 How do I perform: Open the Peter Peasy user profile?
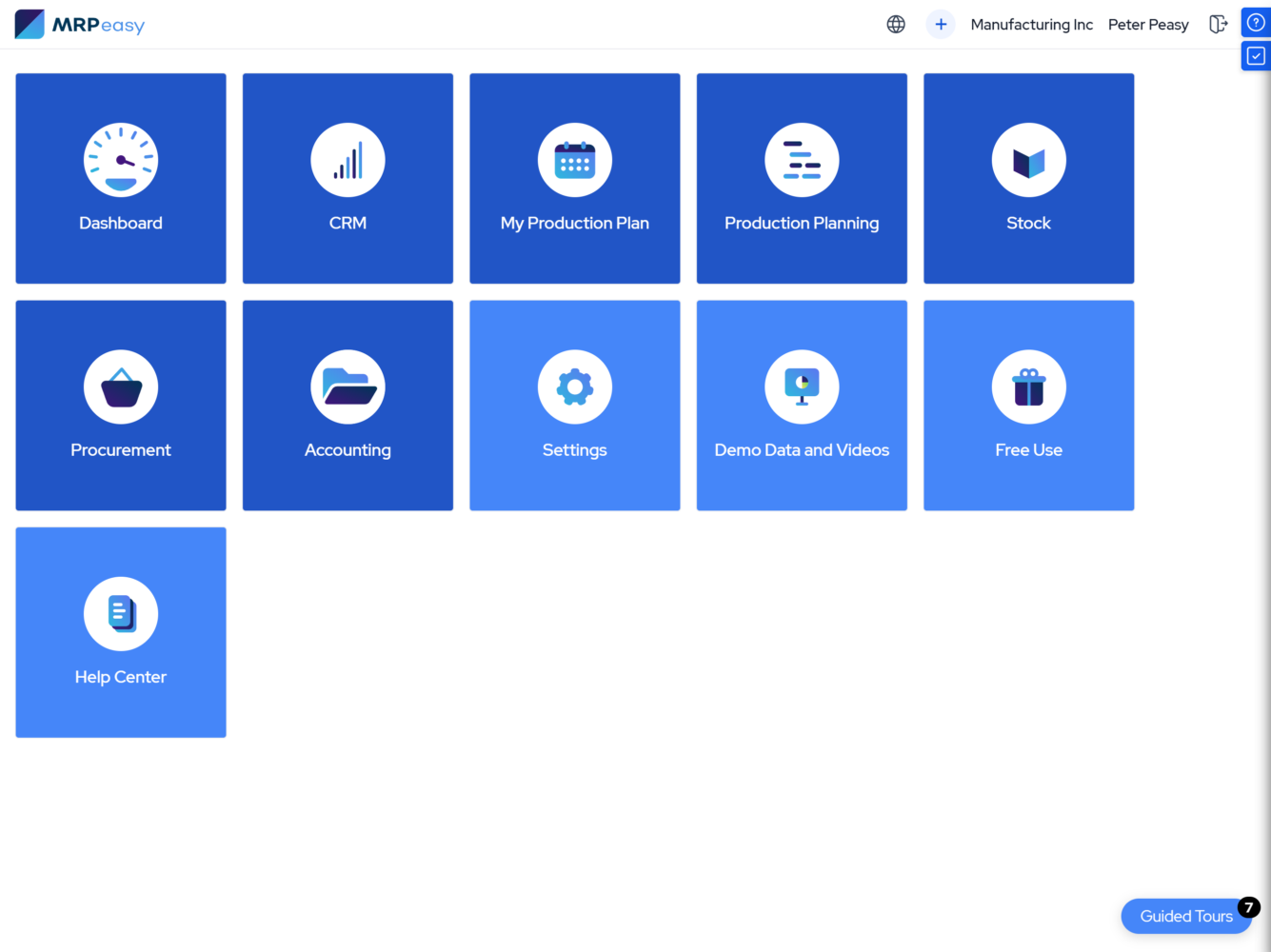point(1148,25)
